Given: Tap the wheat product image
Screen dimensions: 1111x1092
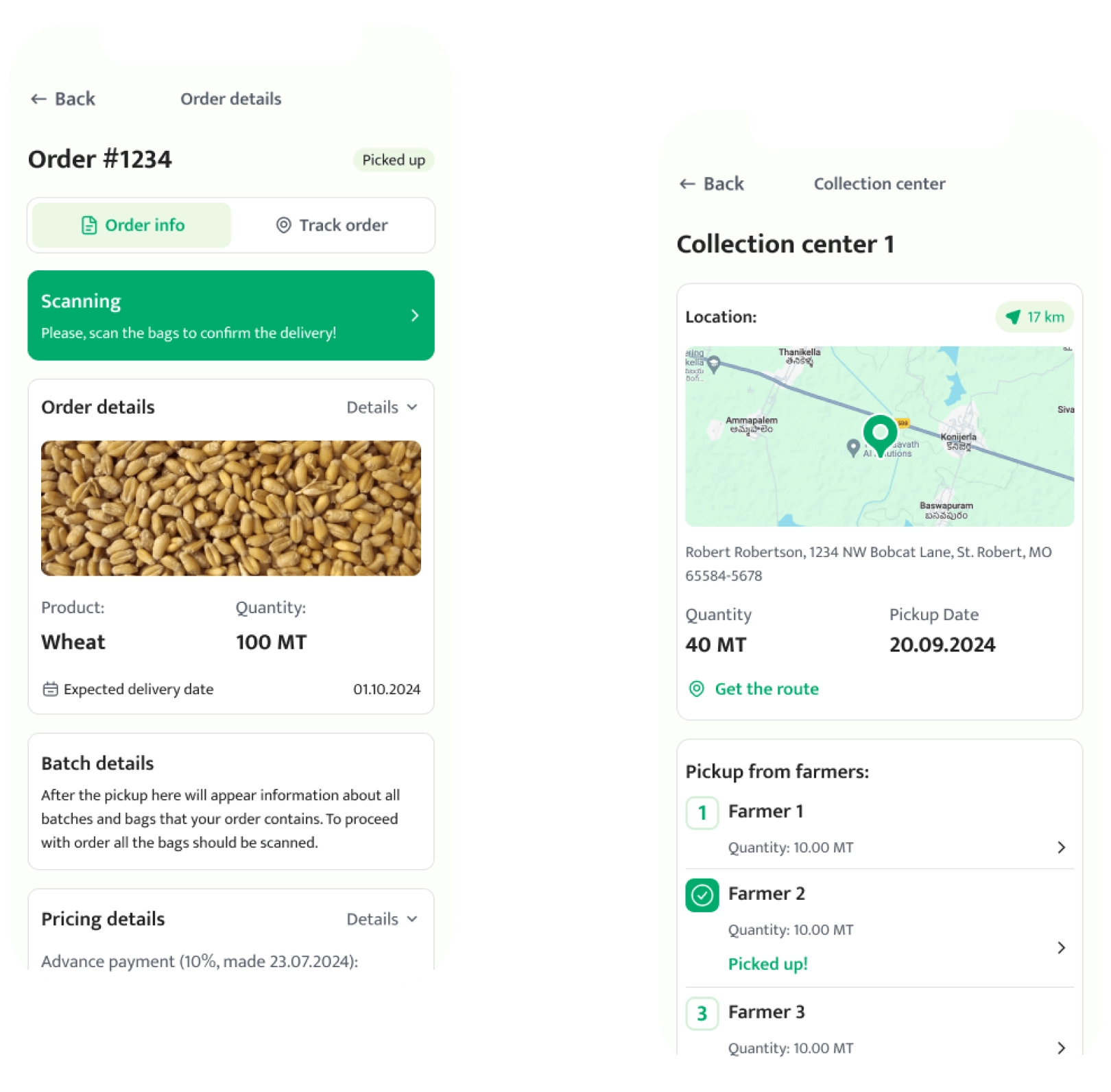Looking at the screenshot, I should [231, 508].
